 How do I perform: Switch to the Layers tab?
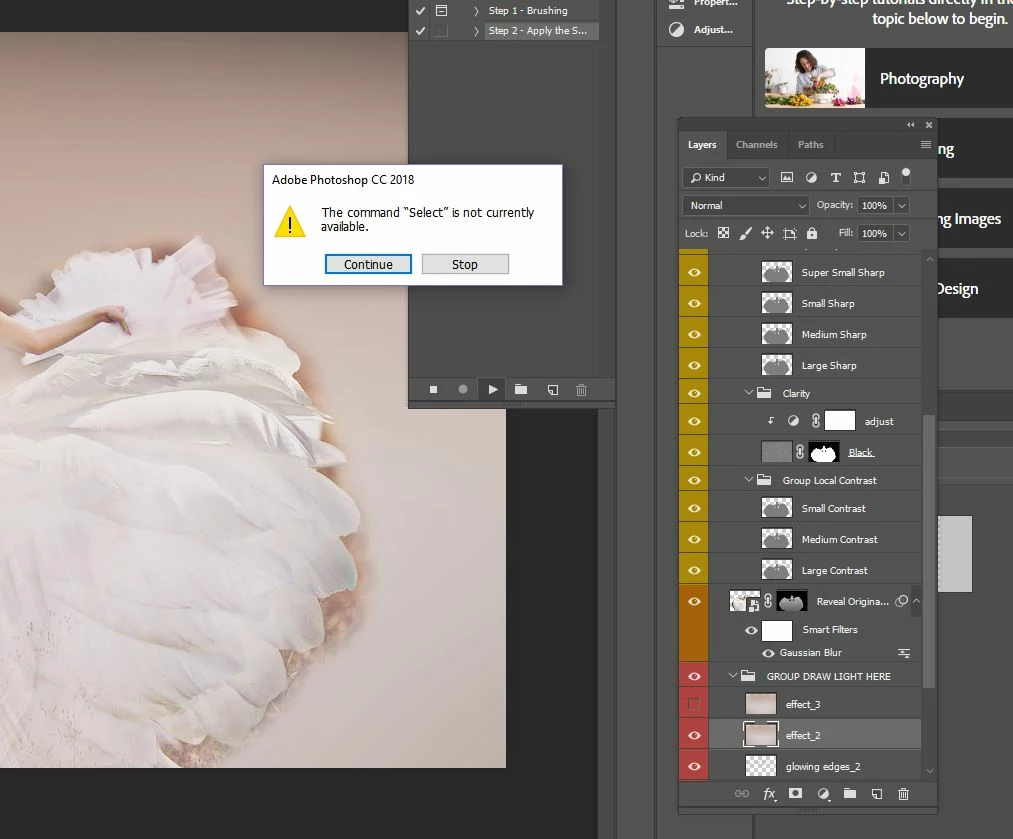[702, 145]
